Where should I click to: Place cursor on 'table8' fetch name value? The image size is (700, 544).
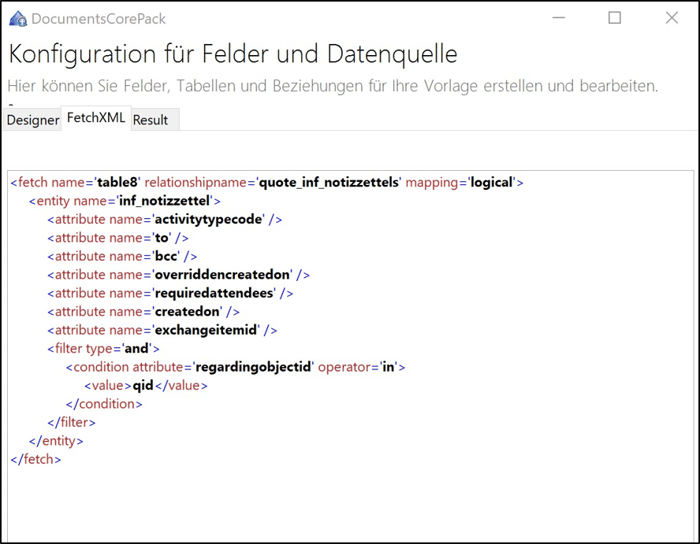(119, 183)
